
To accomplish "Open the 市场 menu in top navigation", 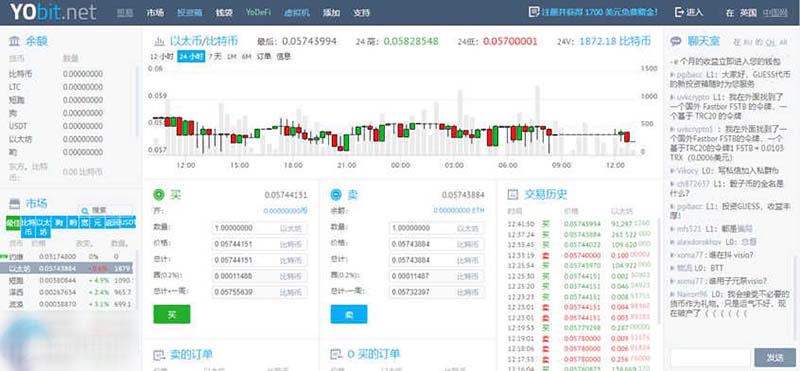I will pos(155,13).
